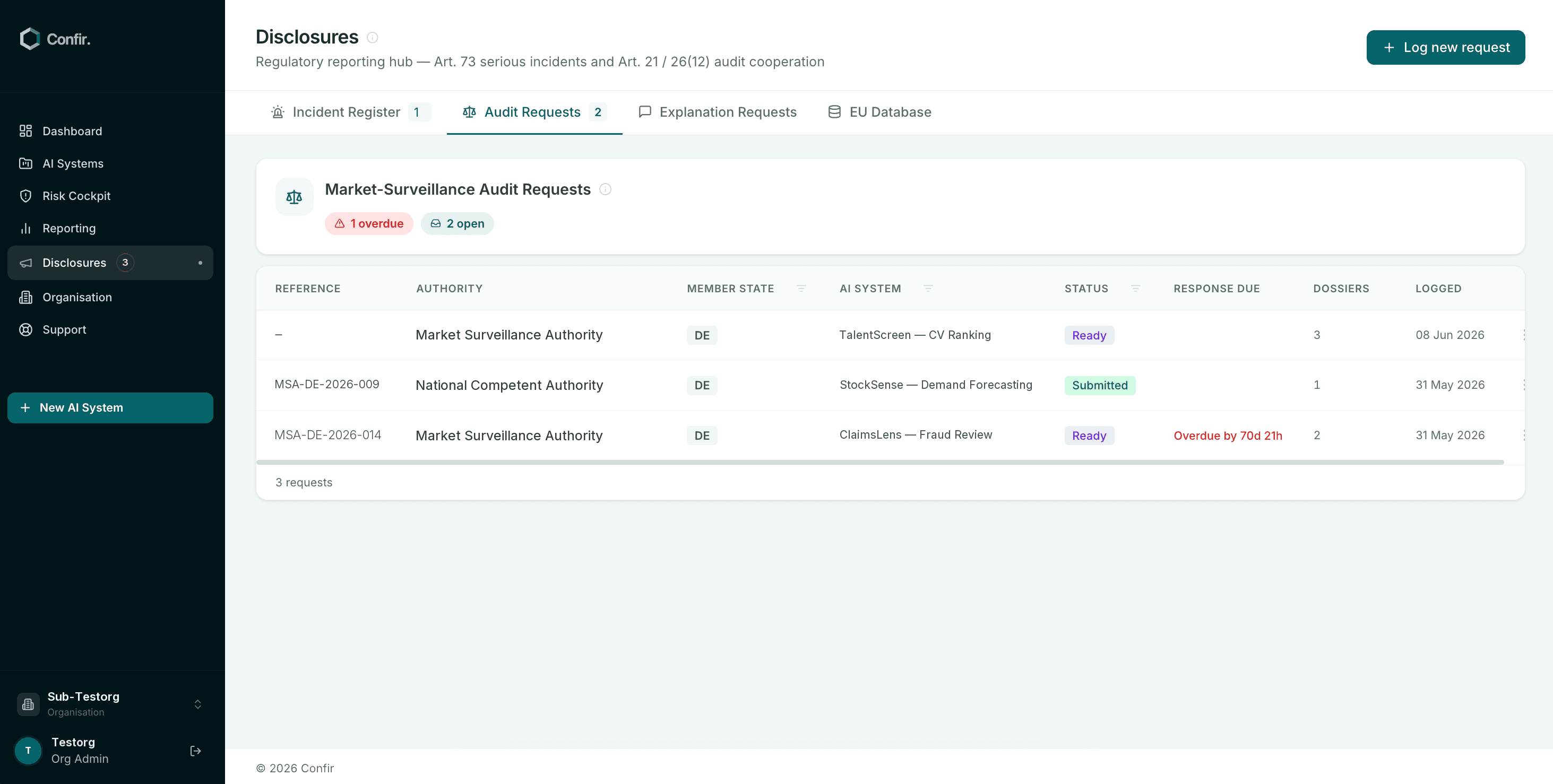The height and width of the screenshot is (784, 1553).
Task: Click the New AI System button
Action: point(110,408)
